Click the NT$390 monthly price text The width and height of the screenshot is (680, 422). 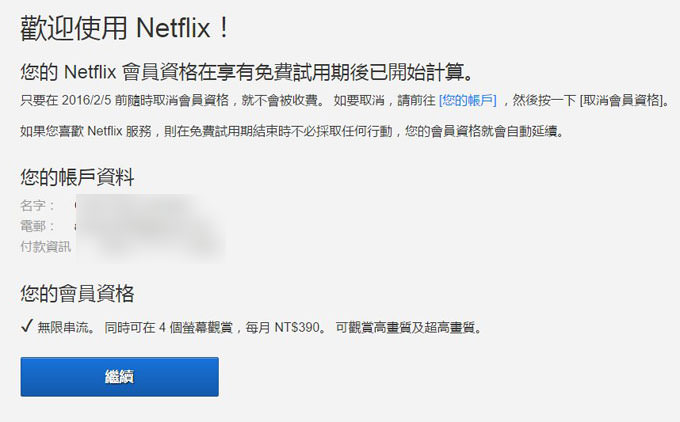pyautogui.click(x=295, y=327)
